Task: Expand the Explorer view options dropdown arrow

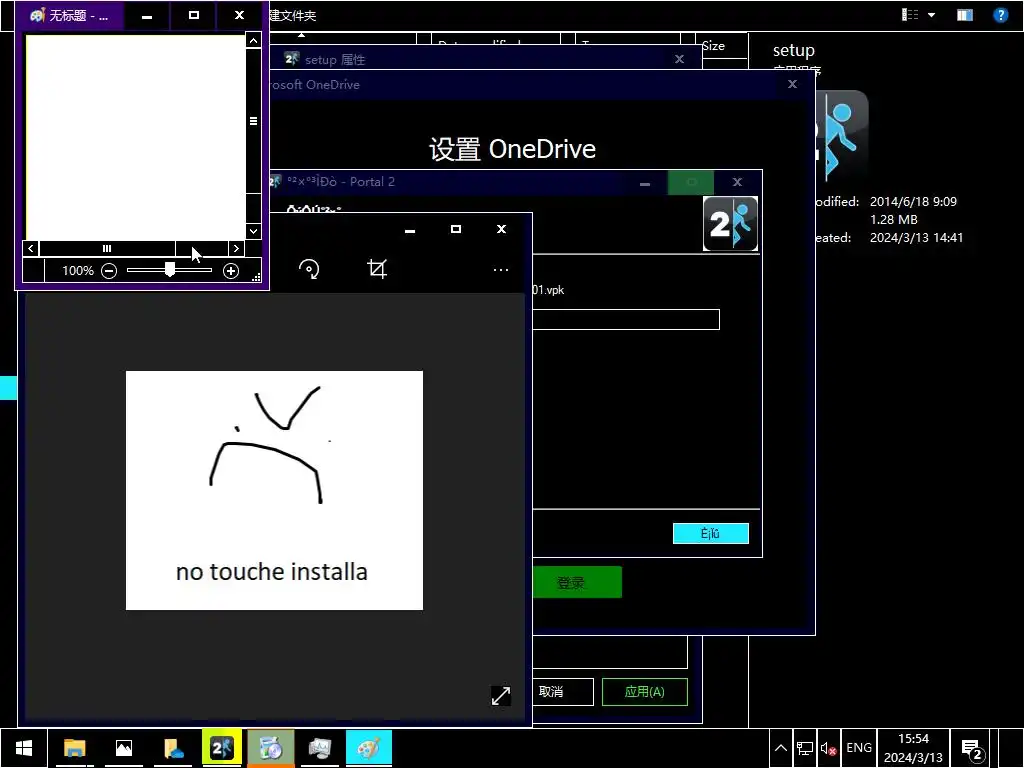Action: (x=931, y=15)
